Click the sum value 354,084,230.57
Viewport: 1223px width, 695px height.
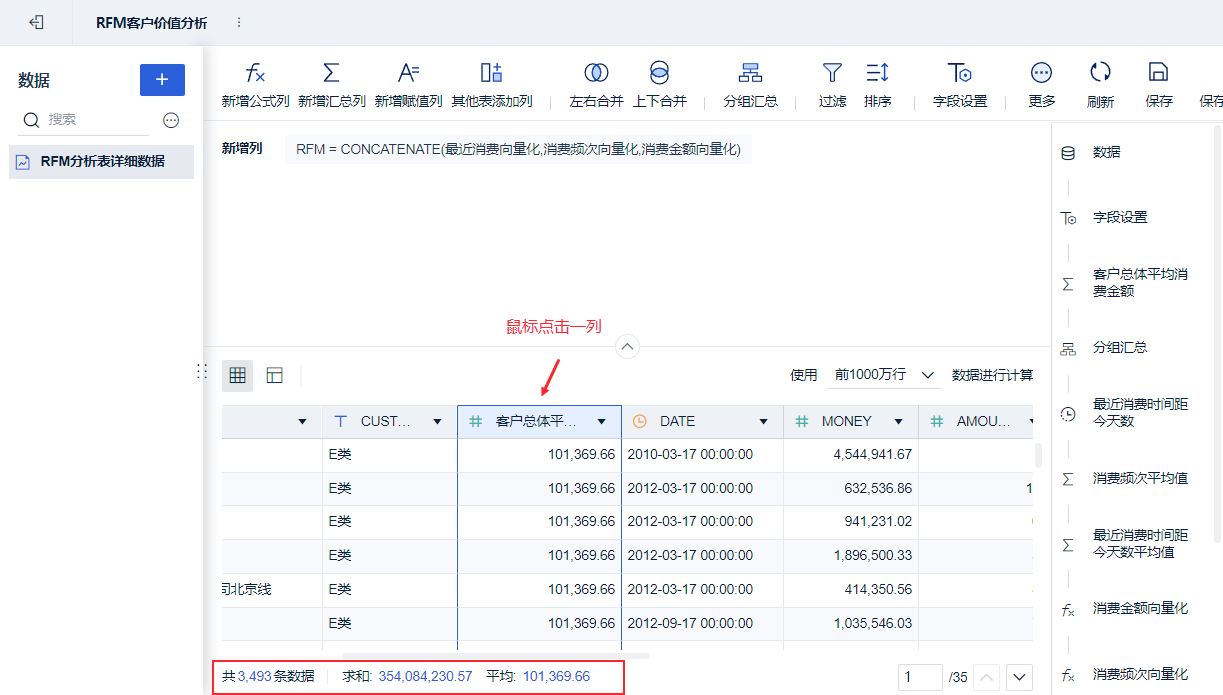425,677
